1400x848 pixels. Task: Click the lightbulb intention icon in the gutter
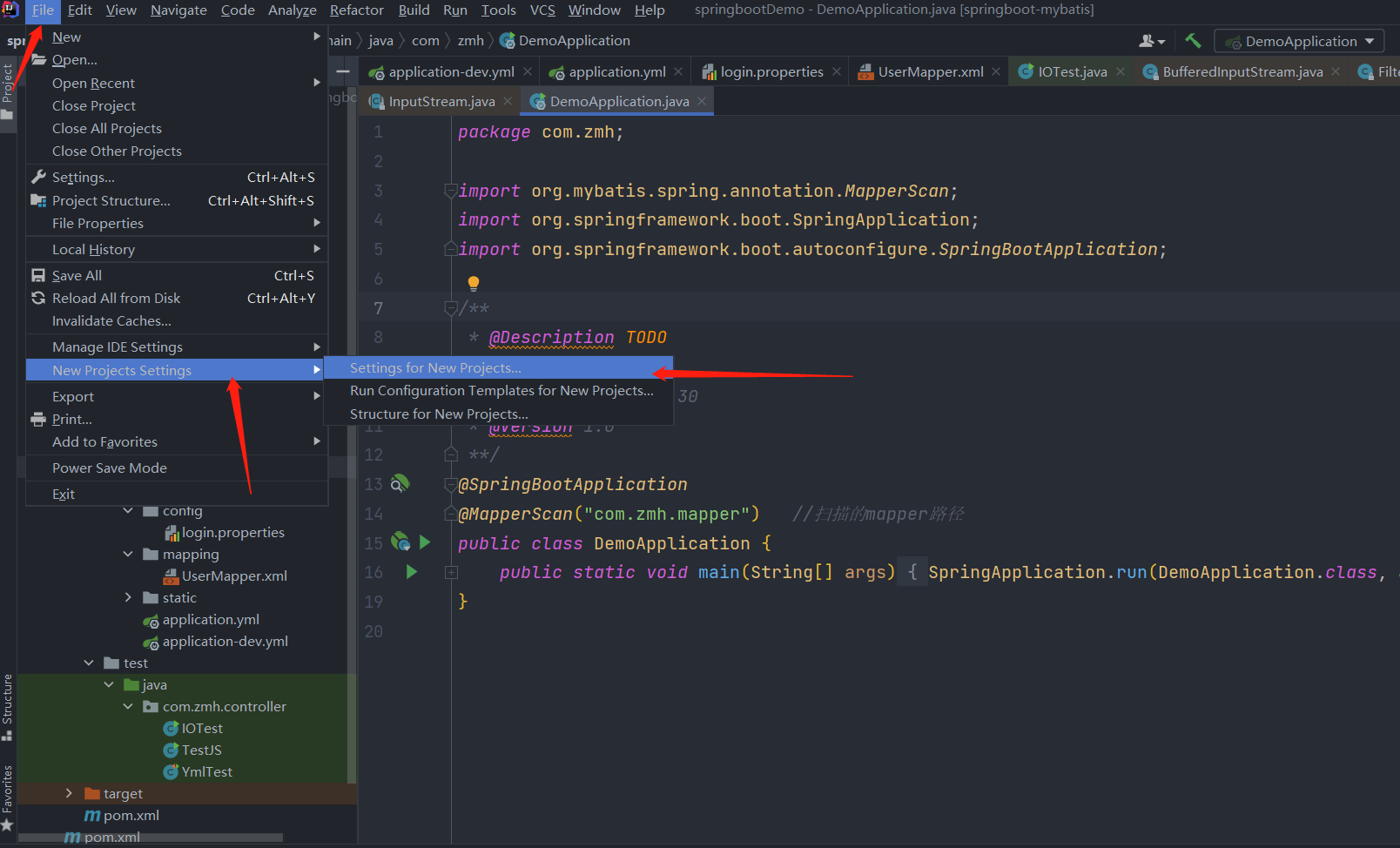(473, 282)
